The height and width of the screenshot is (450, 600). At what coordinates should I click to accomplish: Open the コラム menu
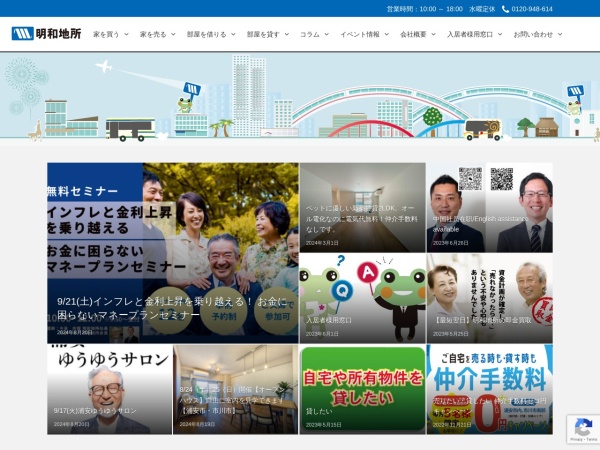310,34
